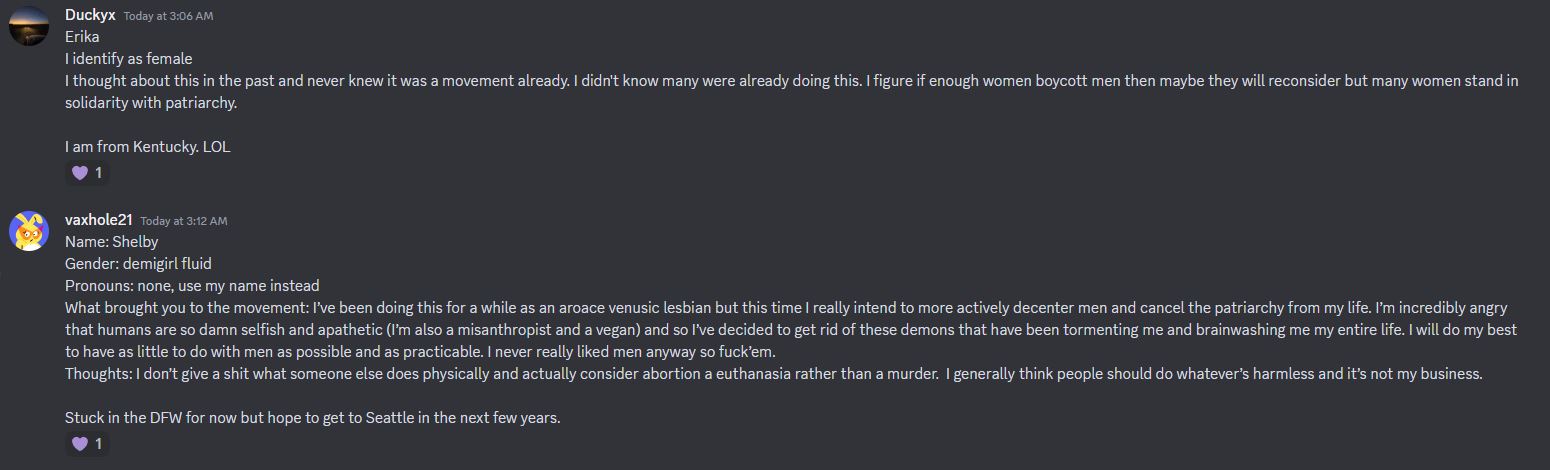Screen dimensions: 1550x470
Task: Click Duckyx's profile avatar
Action: (x=28, y=25)
